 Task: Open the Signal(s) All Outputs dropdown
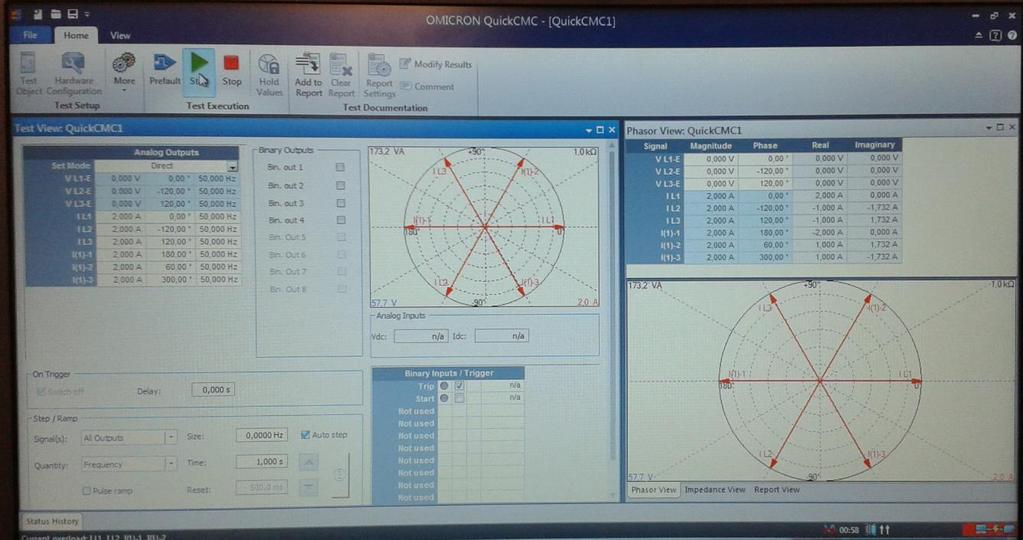point(171,438)
